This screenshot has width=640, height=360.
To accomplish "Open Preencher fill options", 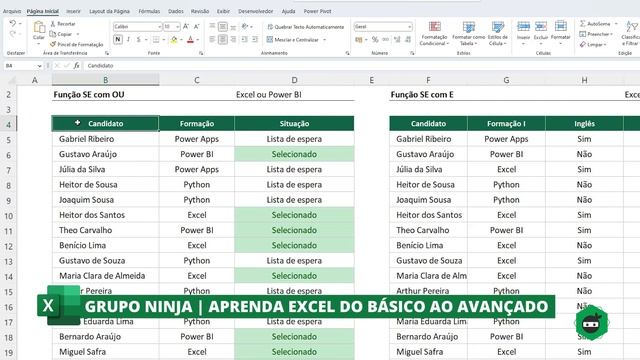I will point(596,34).
